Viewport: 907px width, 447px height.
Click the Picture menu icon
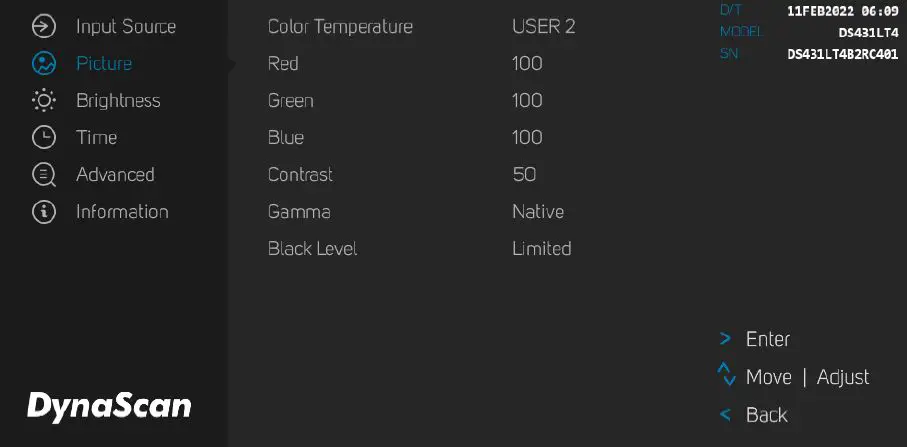[x=44, y=63]
